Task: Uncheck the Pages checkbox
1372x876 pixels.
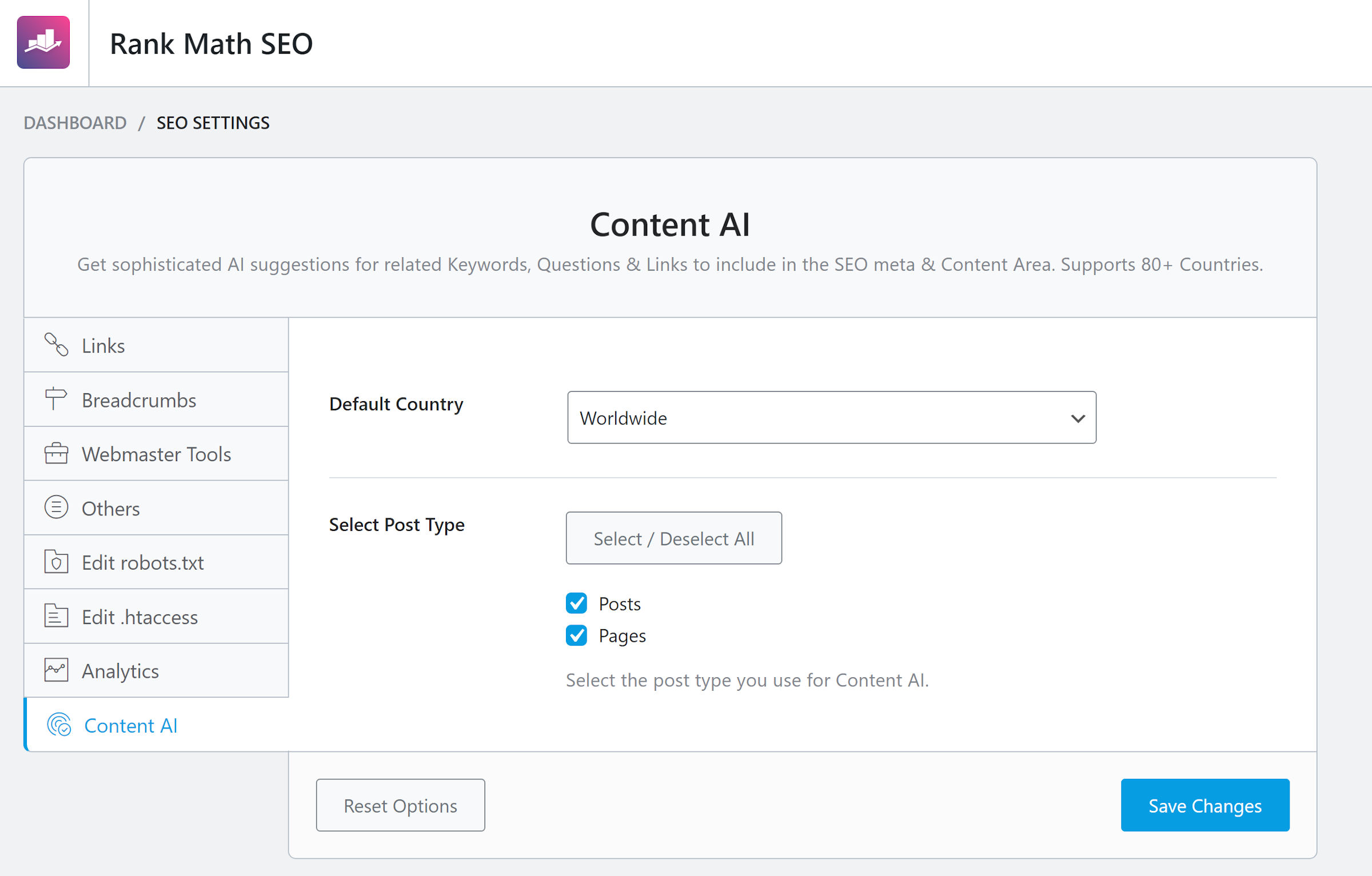Action: tap(576, 635)
